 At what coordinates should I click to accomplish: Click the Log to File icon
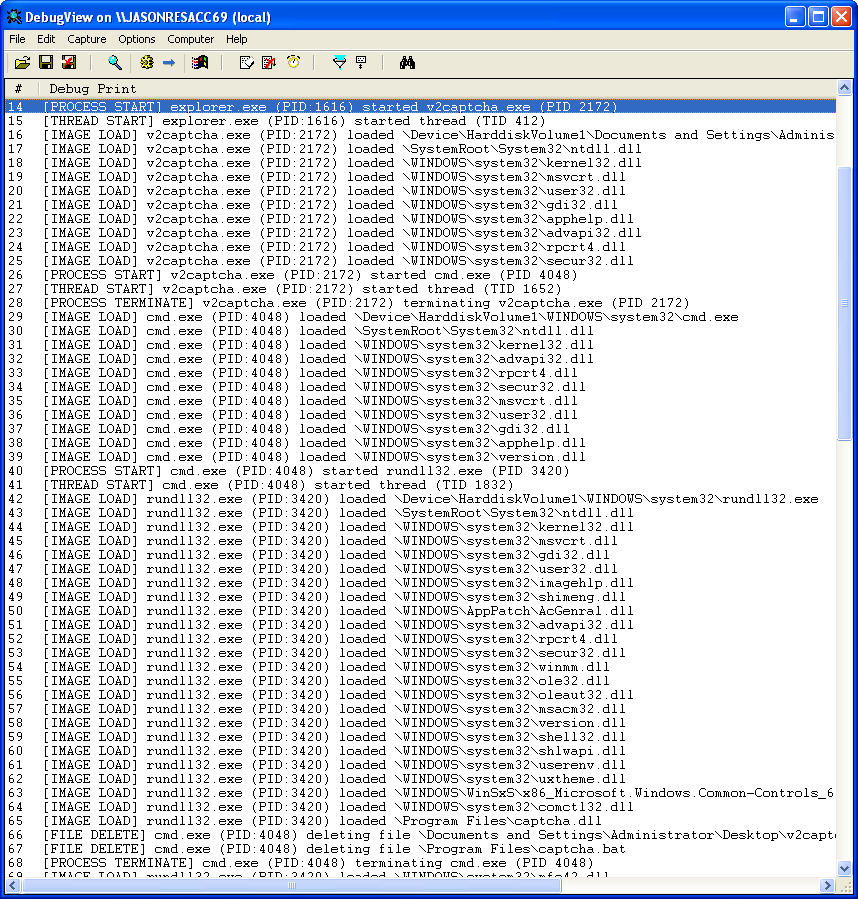[x=68, y=63]
